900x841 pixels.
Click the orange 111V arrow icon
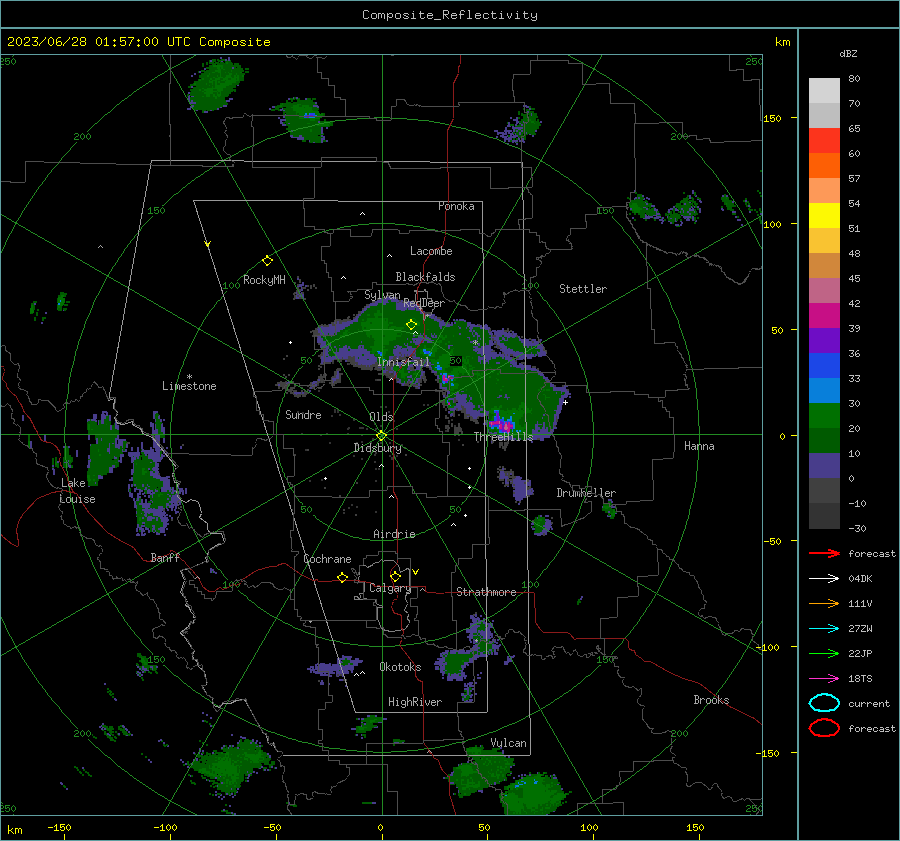click(824, 603)
